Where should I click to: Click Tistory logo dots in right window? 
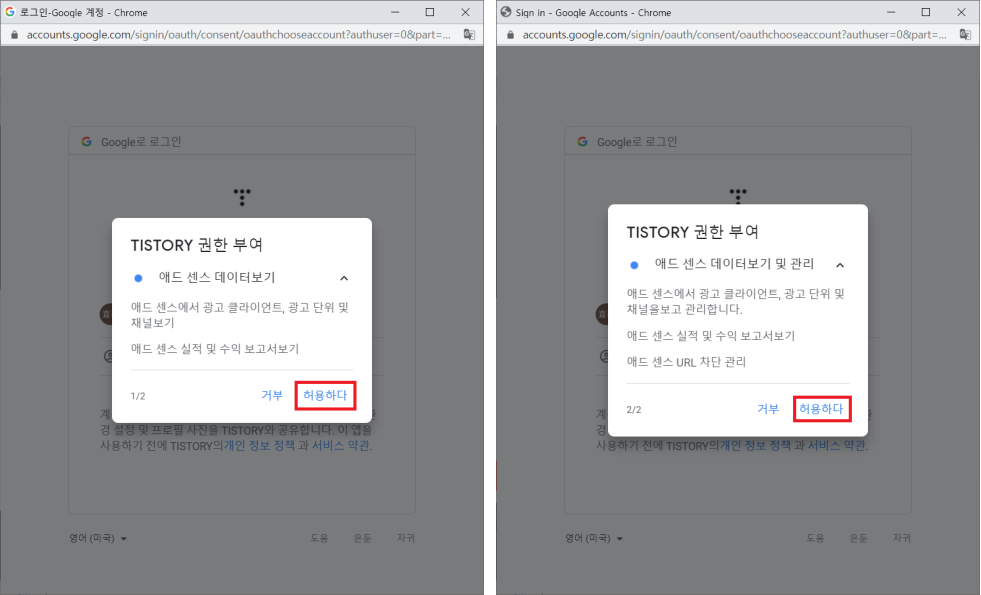click(x=738, y=195)
